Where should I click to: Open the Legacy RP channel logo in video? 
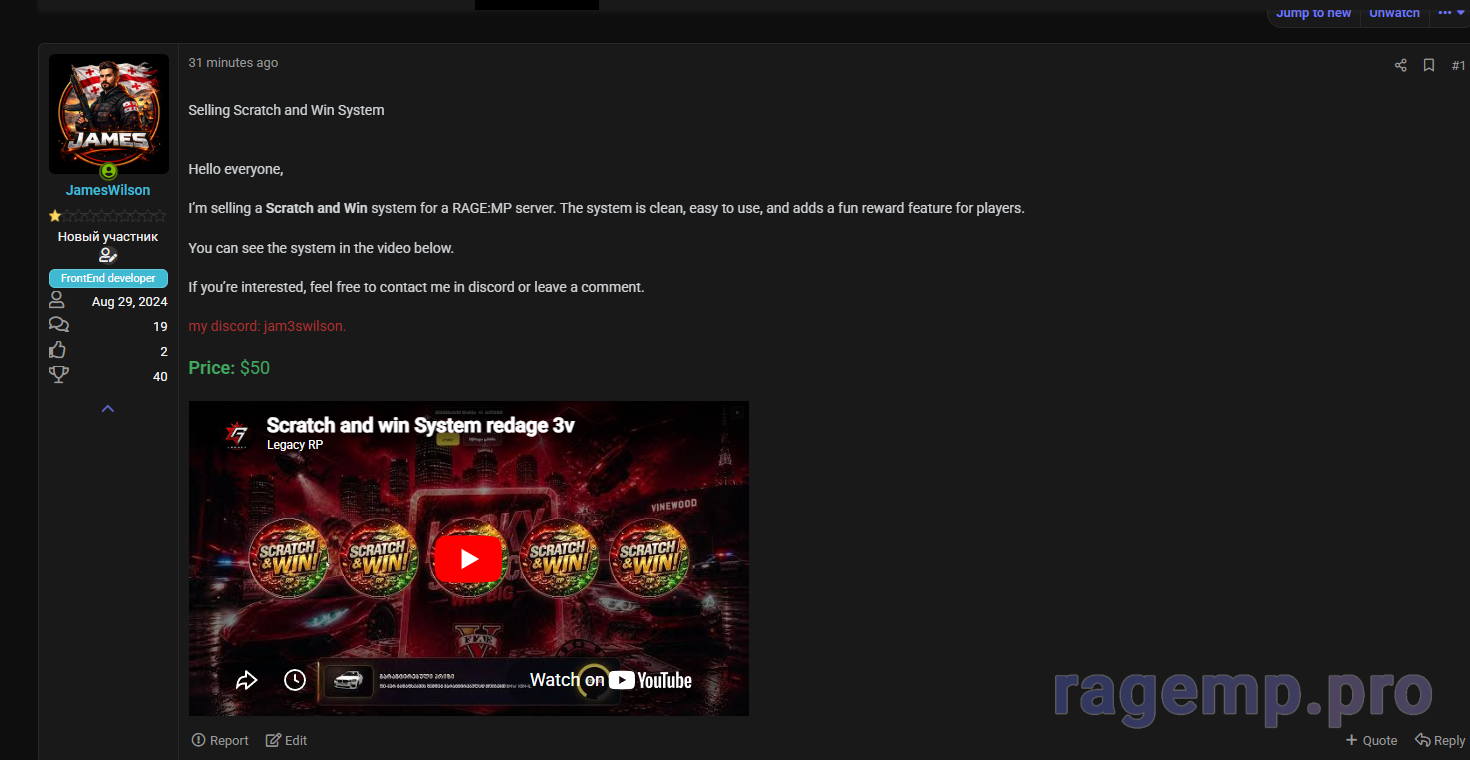(x=237, y=434)
